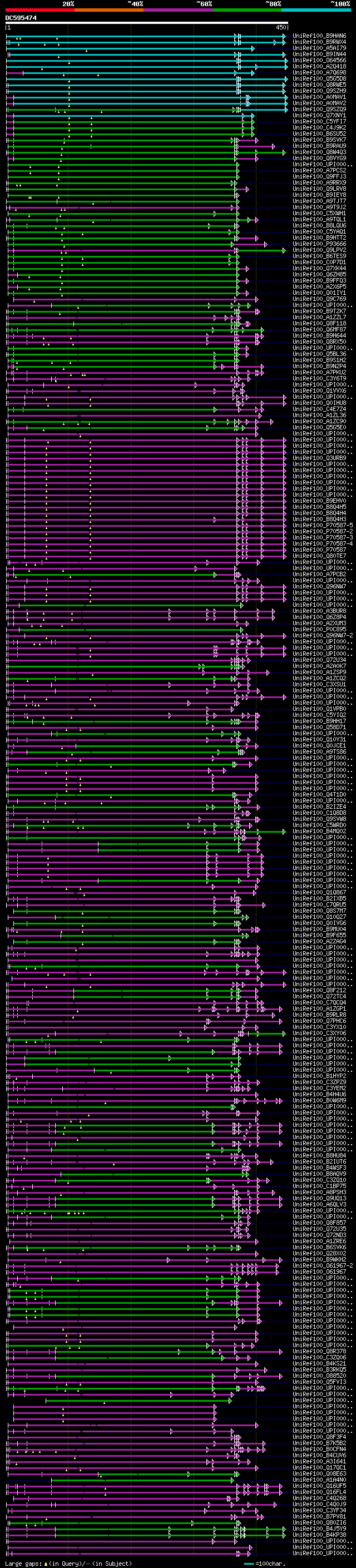Select the UniRef100_A9RRX9 label
Screen dimensions: 356x1568
point(319,182)
